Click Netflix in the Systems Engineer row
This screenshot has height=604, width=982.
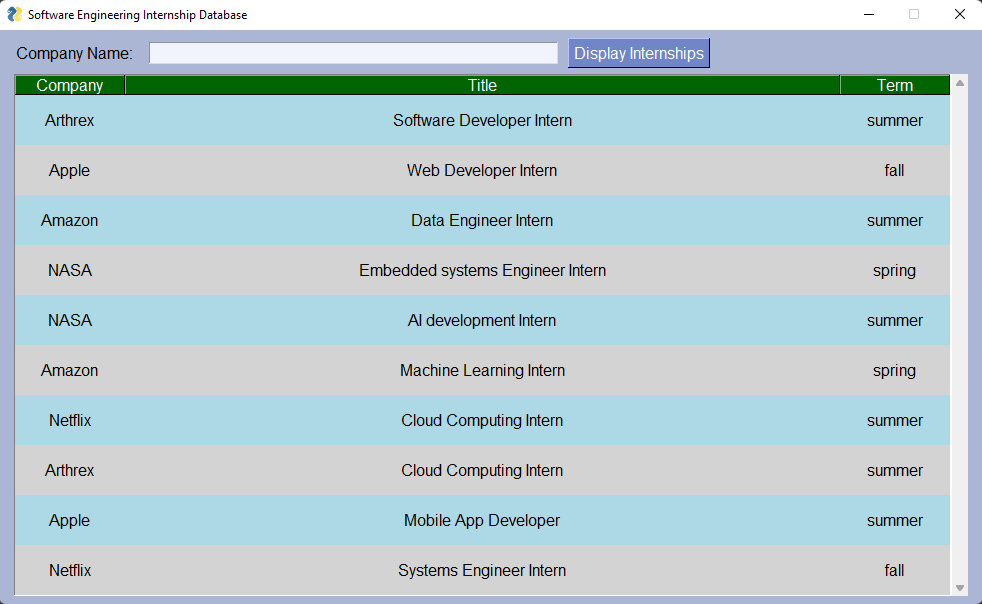pyautogui.click(x=70, y=570)
